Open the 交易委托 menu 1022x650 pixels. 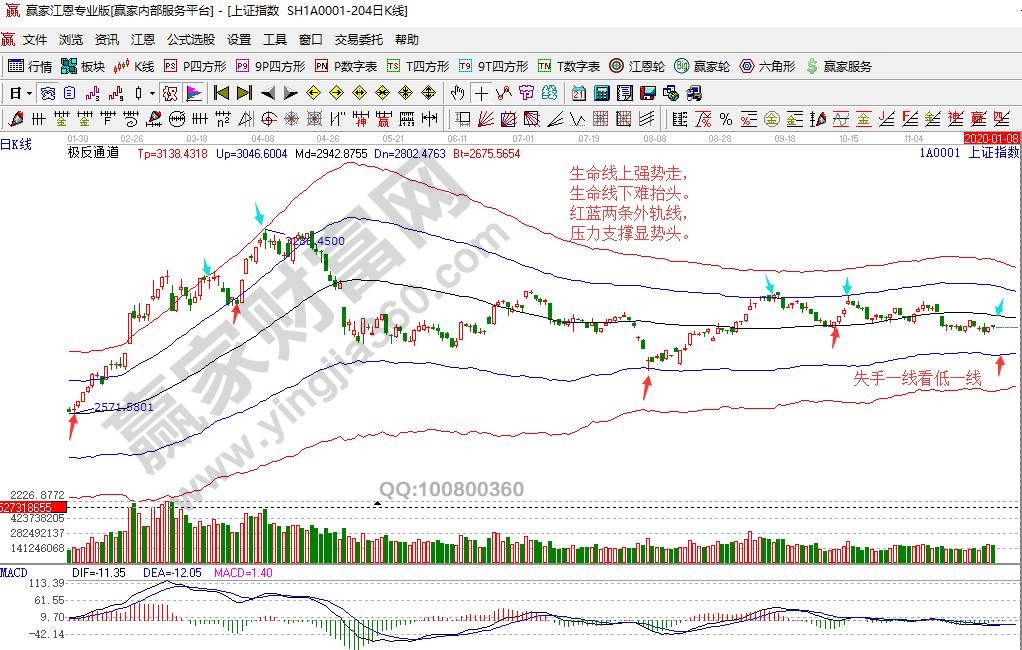358,40
